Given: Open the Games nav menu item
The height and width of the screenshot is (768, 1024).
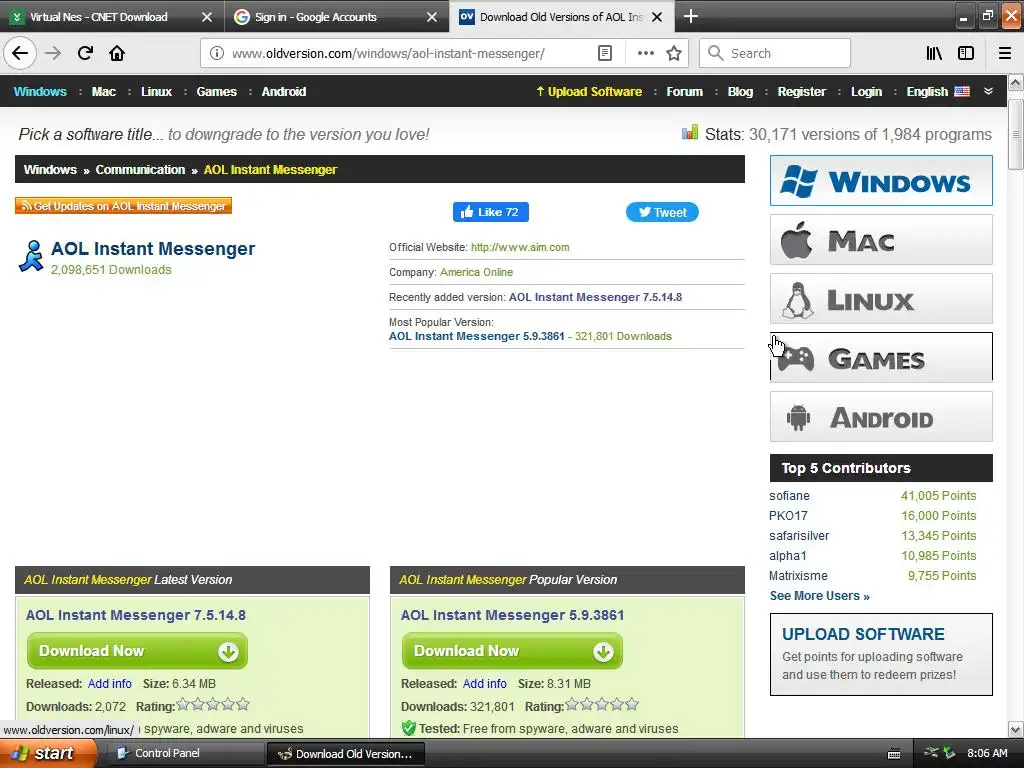Looking at the screenshot, I should pos(216,91).
